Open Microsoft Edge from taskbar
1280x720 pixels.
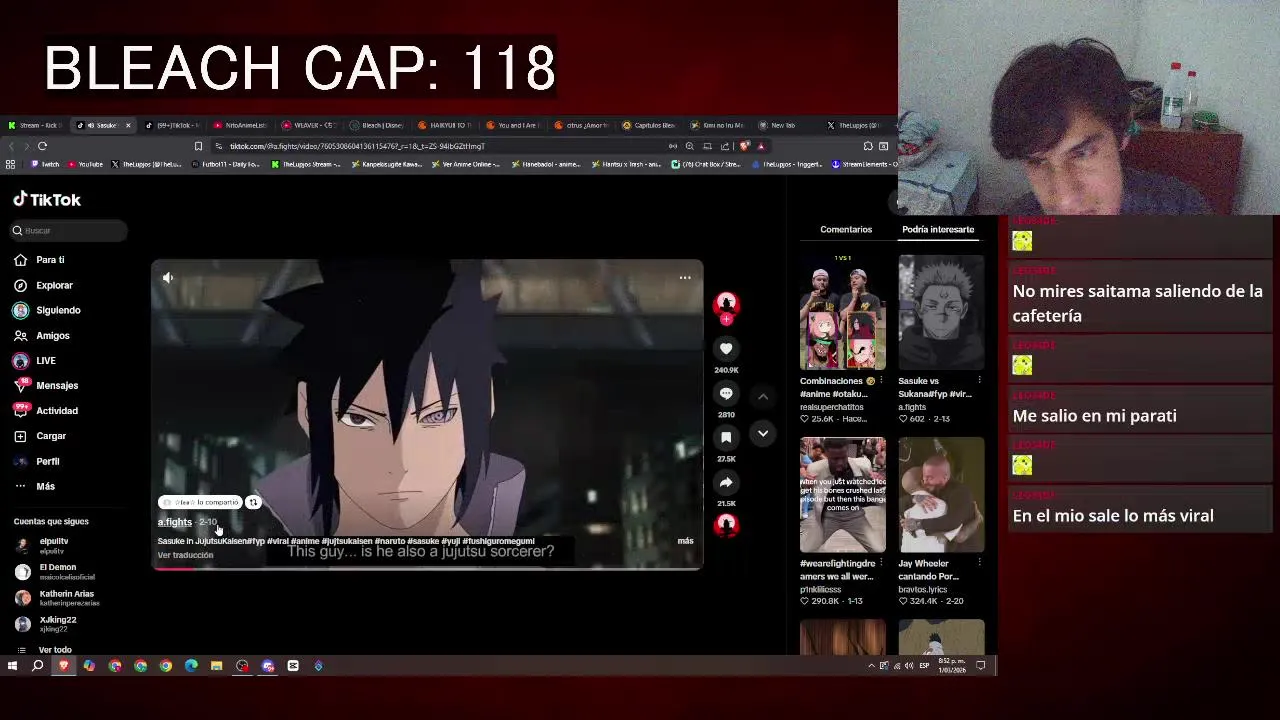tap(191, 666)
